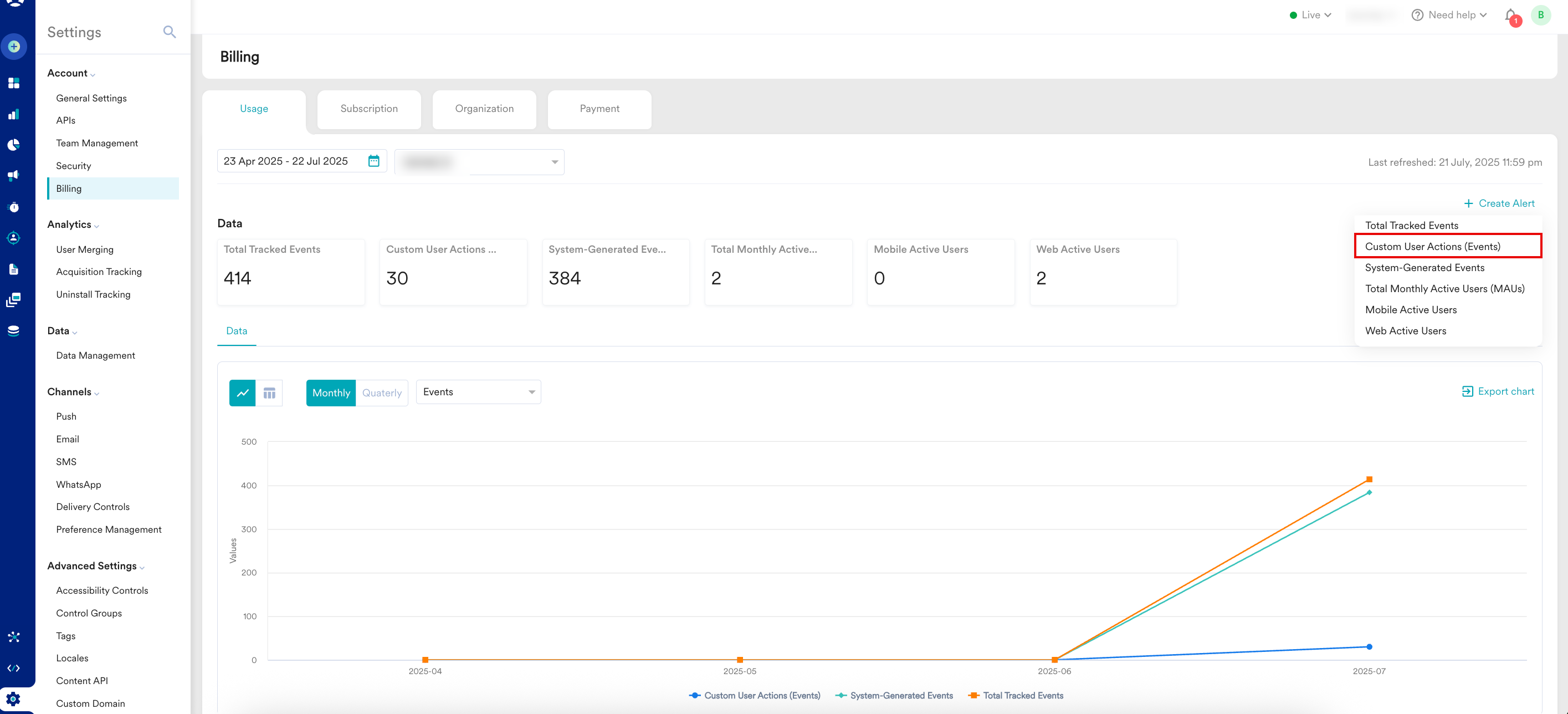Switch to the Organization tab
Viewport: 1568px width, 714px height.
click(484, 109)
